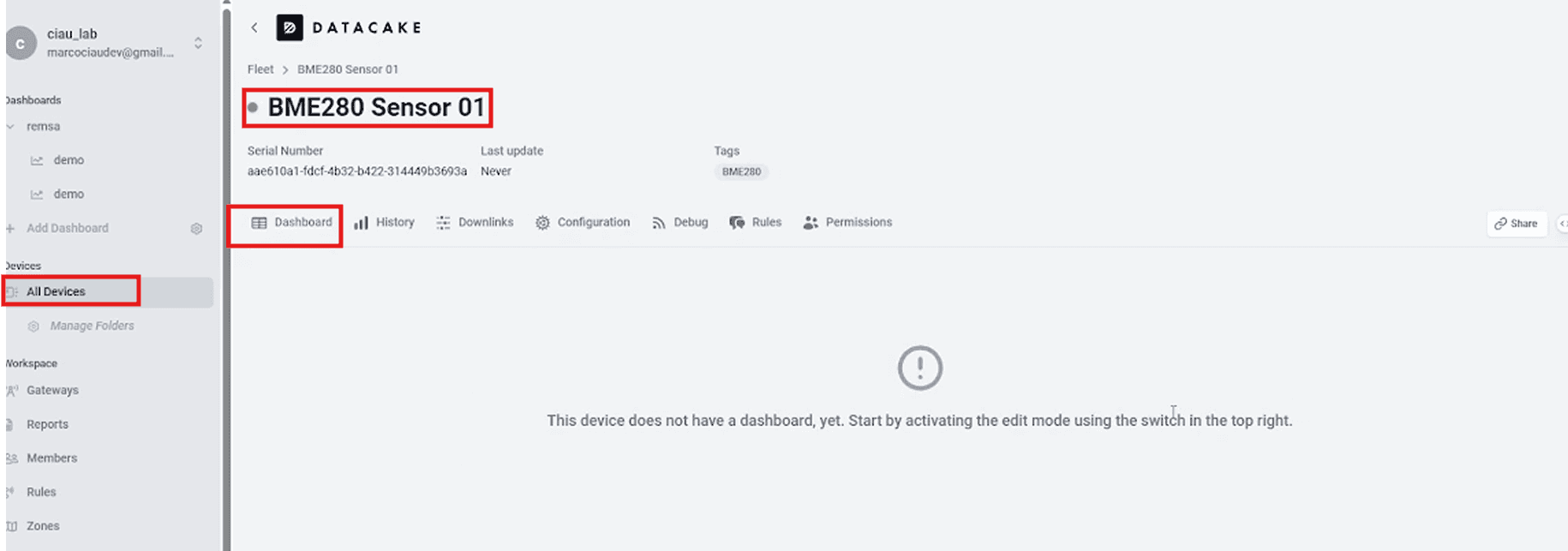Click the BME280 tag chip

(741, 171)
